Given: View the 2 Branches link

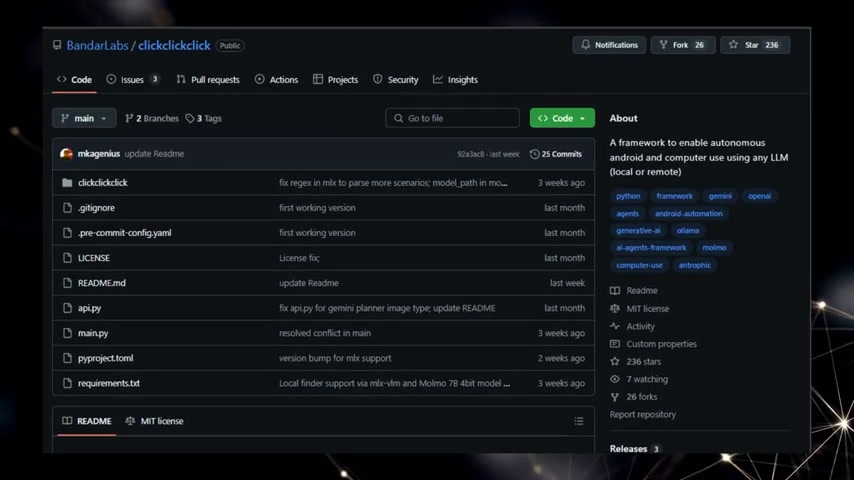Looking at the screenshot, I should click(152, 118).
